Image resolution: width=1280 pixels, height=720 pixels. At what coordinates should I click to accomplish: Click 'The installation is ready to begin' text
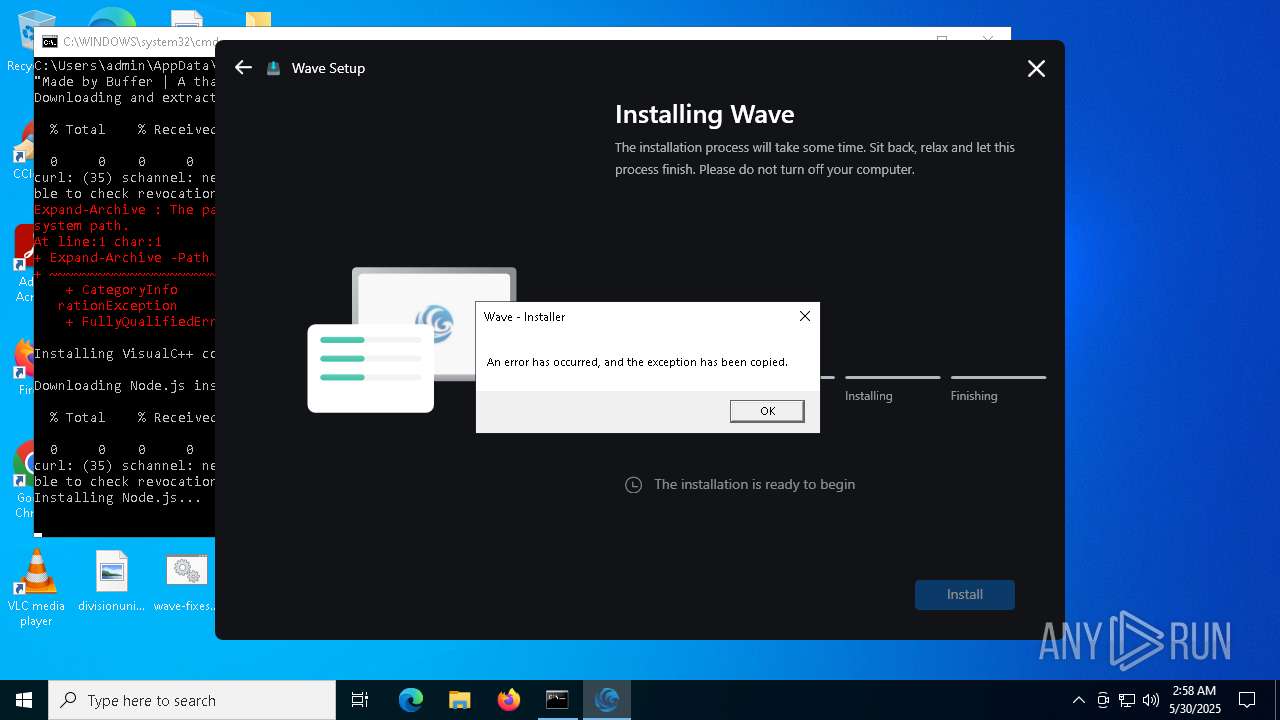click(x=754, y=484)
